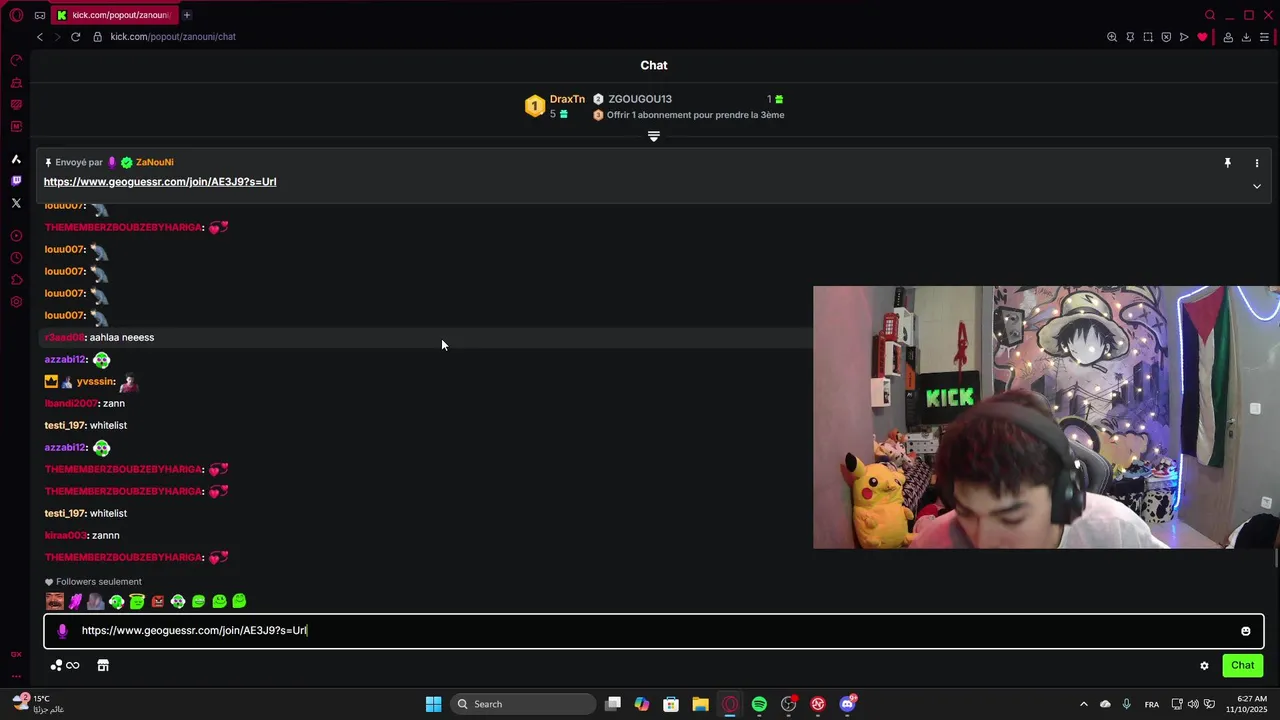Click ZaNouNi username in pinned message
The image size is (1280, 720).
(155, 162)
